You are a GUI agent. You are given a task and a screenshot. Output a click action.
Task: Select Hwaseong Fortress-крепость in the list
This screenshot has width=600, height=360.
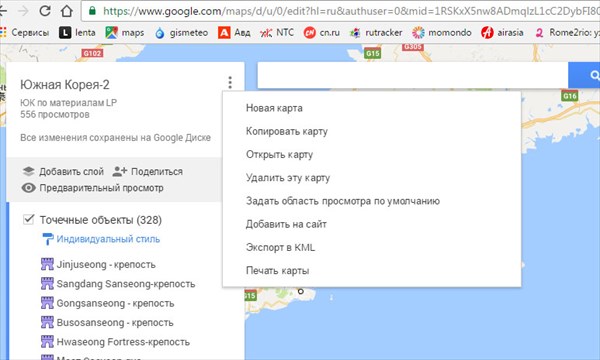pos(116,342)
